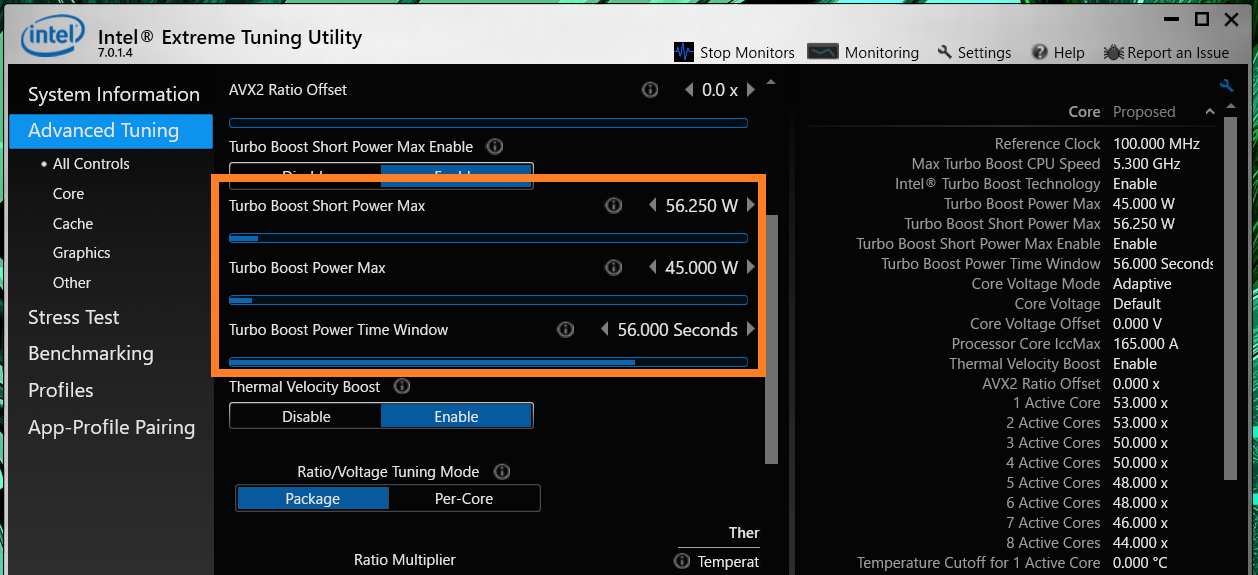Decrease Turbo Boost Power Time Window value

(x=604, y=330)
